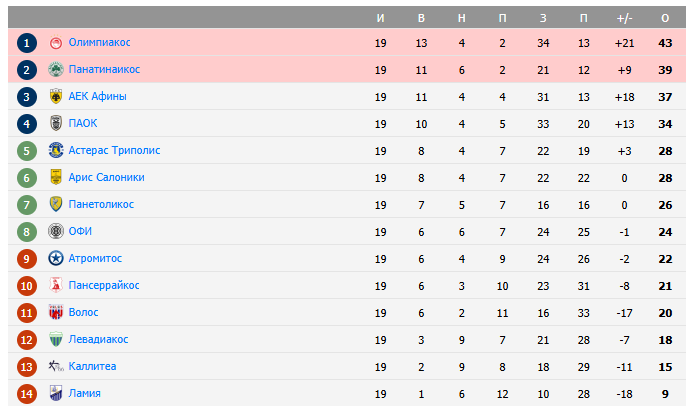Click the Aris Thessaloniki club crest
Screen dimensions: 691x413
point(56,177)
